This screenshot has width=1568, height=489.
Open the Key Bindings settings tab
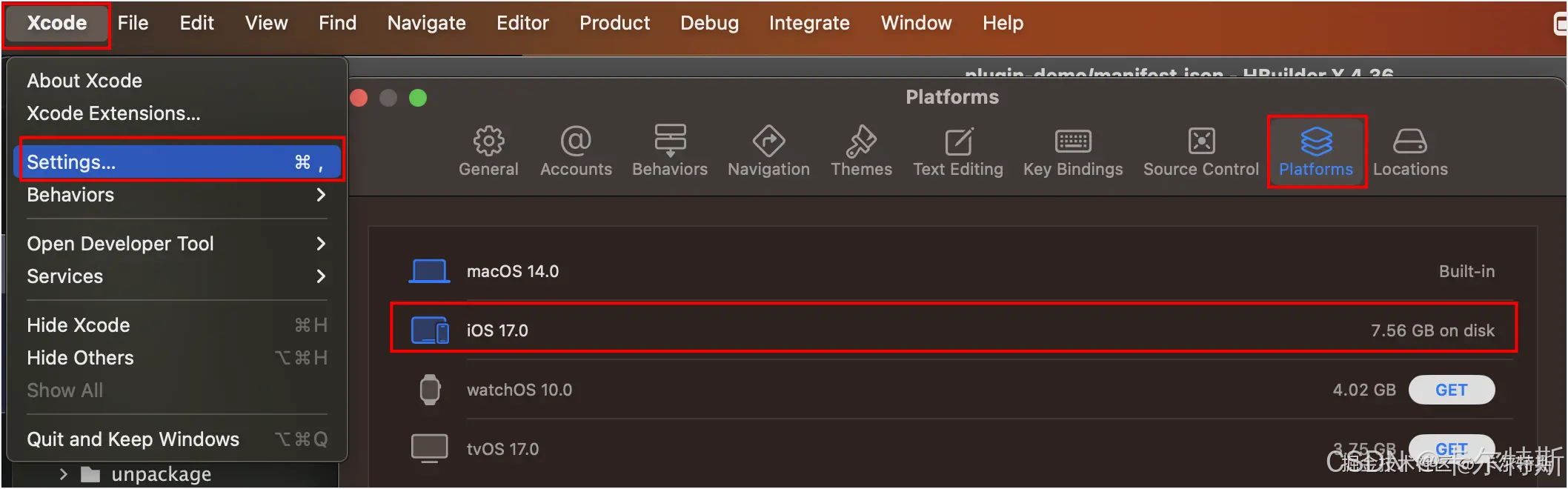click(1073, 152)
